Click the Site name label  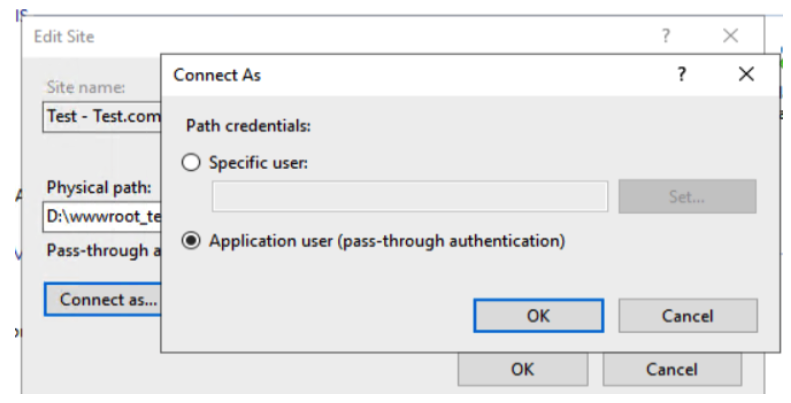(85, 88)
